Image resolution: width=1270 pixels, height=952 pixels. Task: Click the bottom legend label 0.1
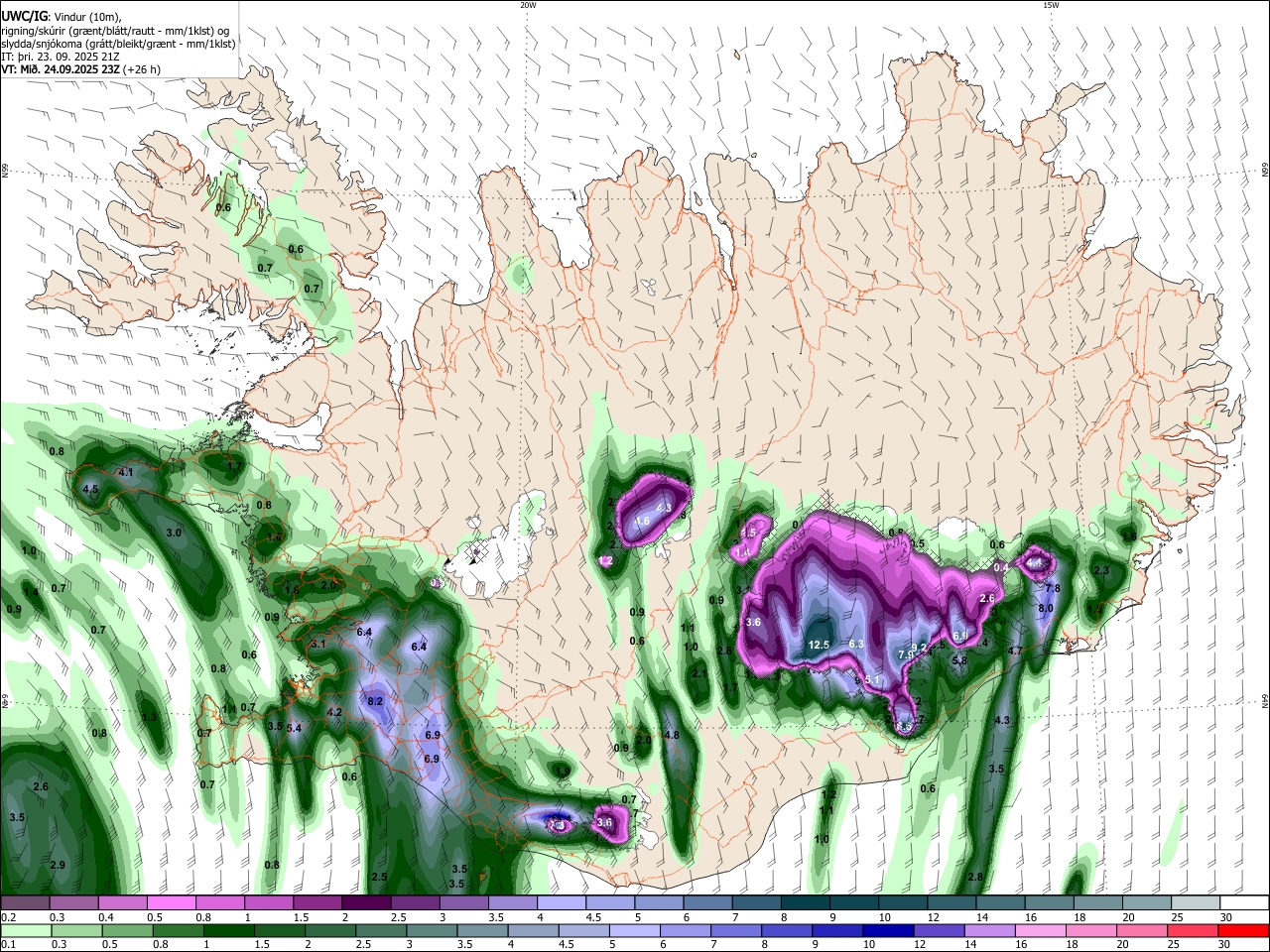(x=8, y=945)
